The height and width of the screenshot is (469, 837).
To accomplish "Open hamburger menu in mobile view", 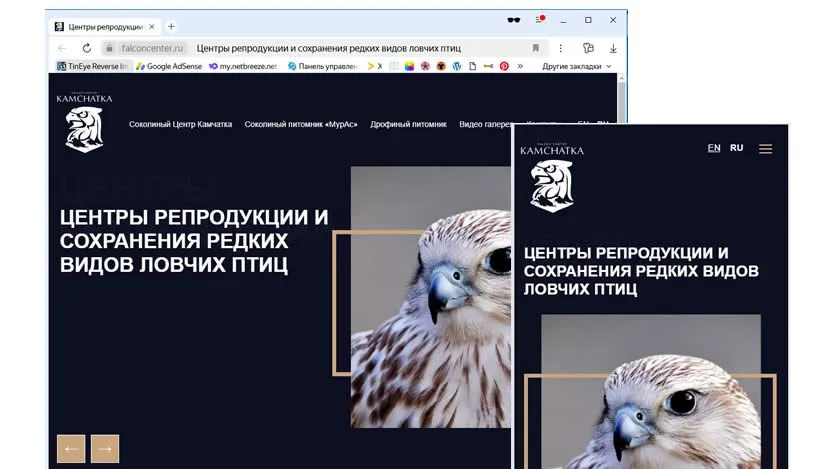I will point(765,149).
